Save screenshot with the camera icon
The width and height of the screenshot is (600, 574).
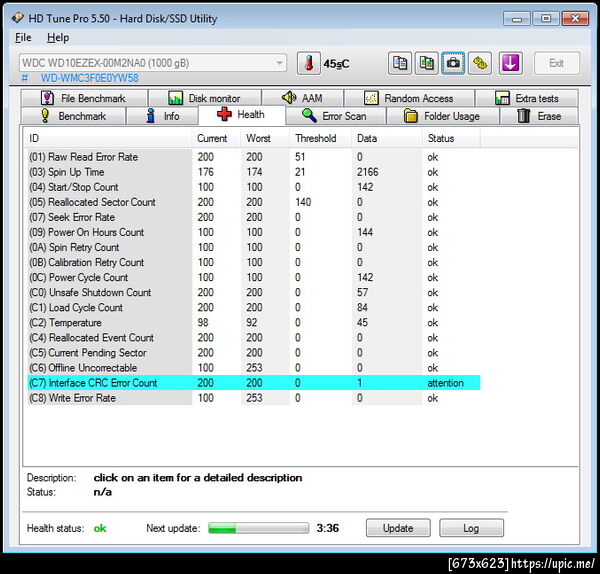click(x=453, y=63)
